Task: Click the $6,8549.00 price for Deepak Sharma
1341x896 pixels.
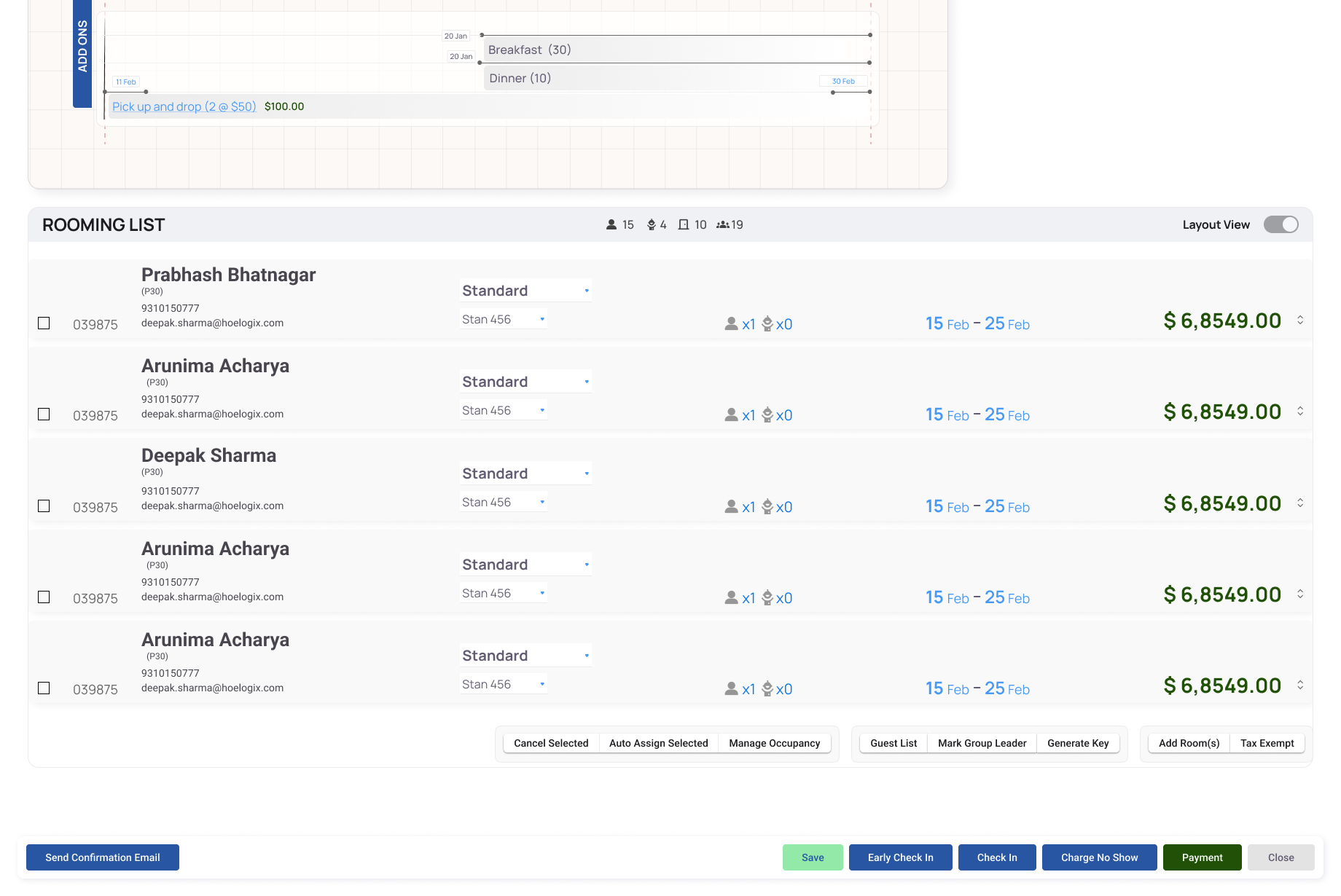Action: click(1222, 503)
